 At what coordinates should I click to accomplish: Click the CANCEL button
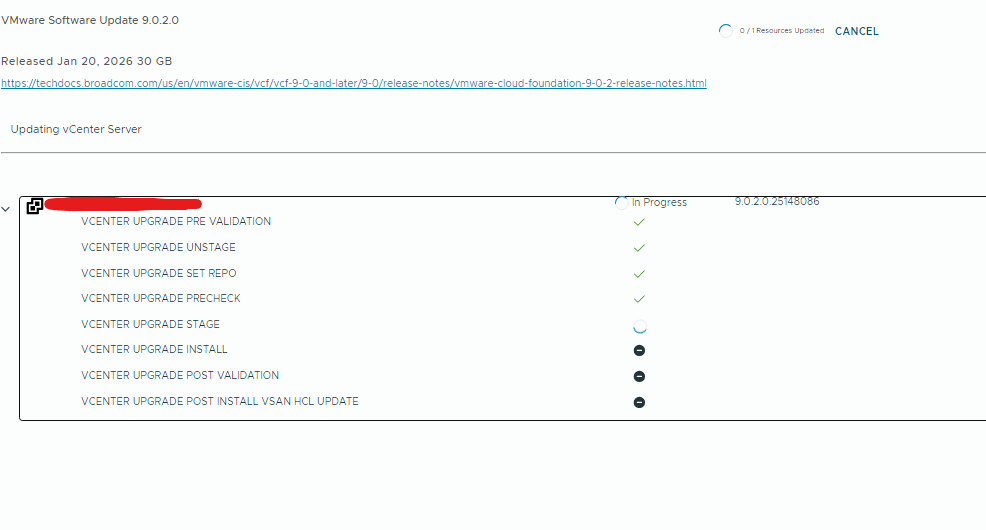[856, 31]
